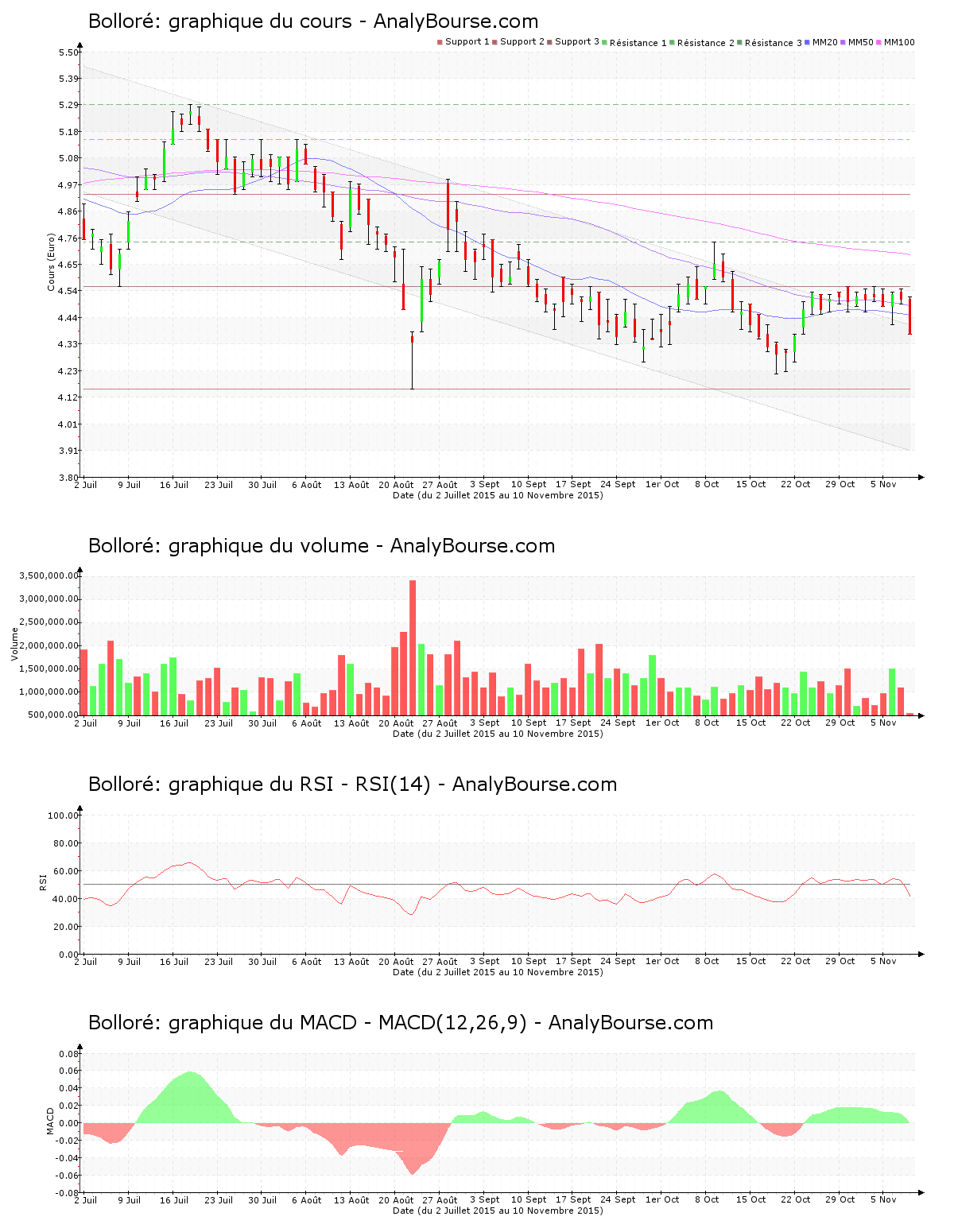Click '29 Oct' date on the MACD chart
The image size is (954, 1232).
click(x=840, y=1199)
